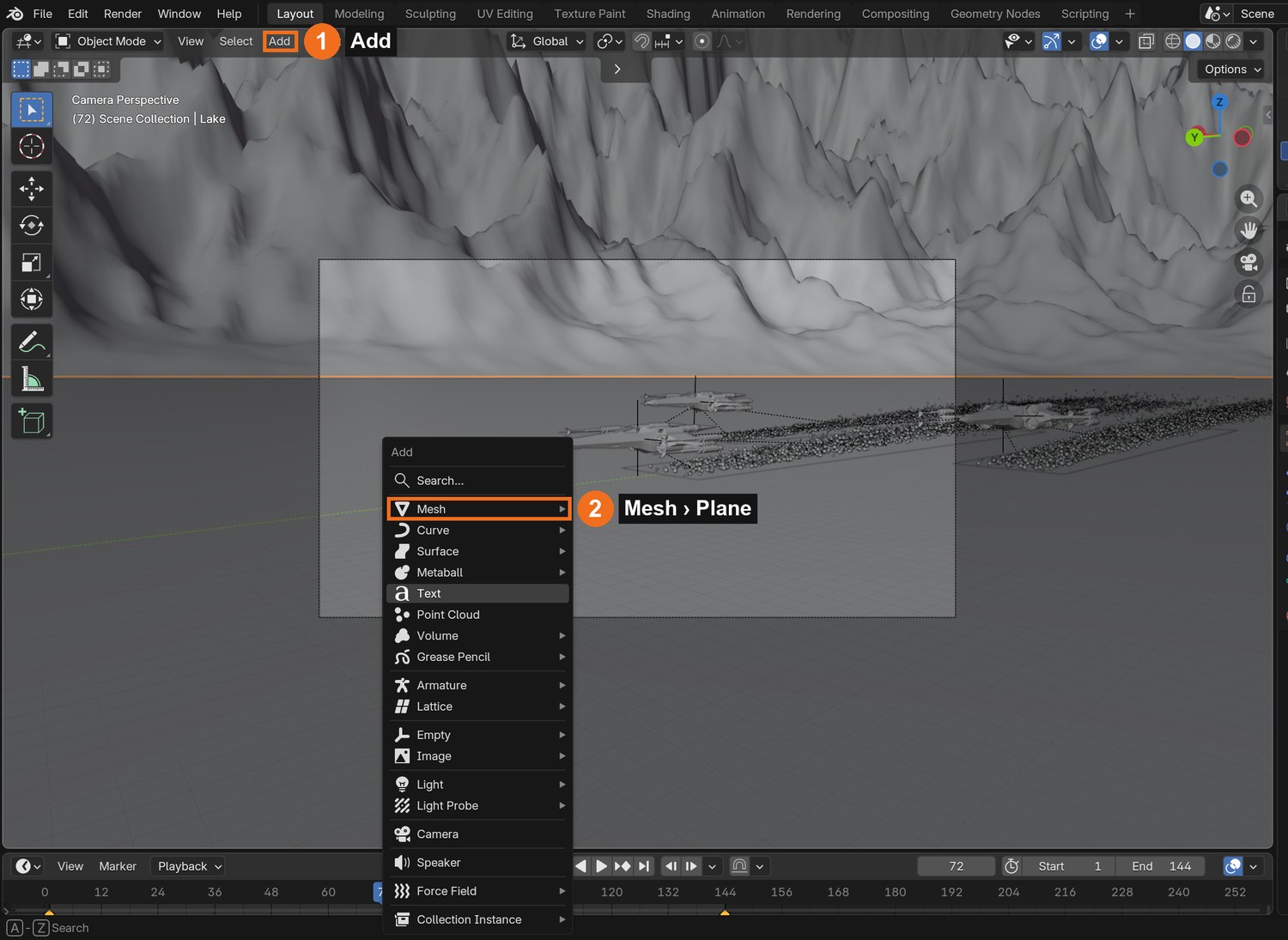Toggle lock camera to view

pyautogui.click(x=1249, y=294)
